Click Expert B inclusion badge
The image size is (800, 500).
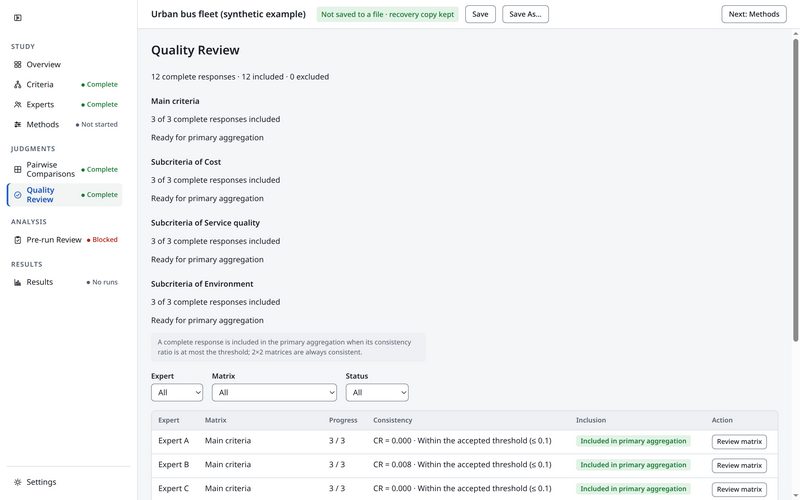633,465
